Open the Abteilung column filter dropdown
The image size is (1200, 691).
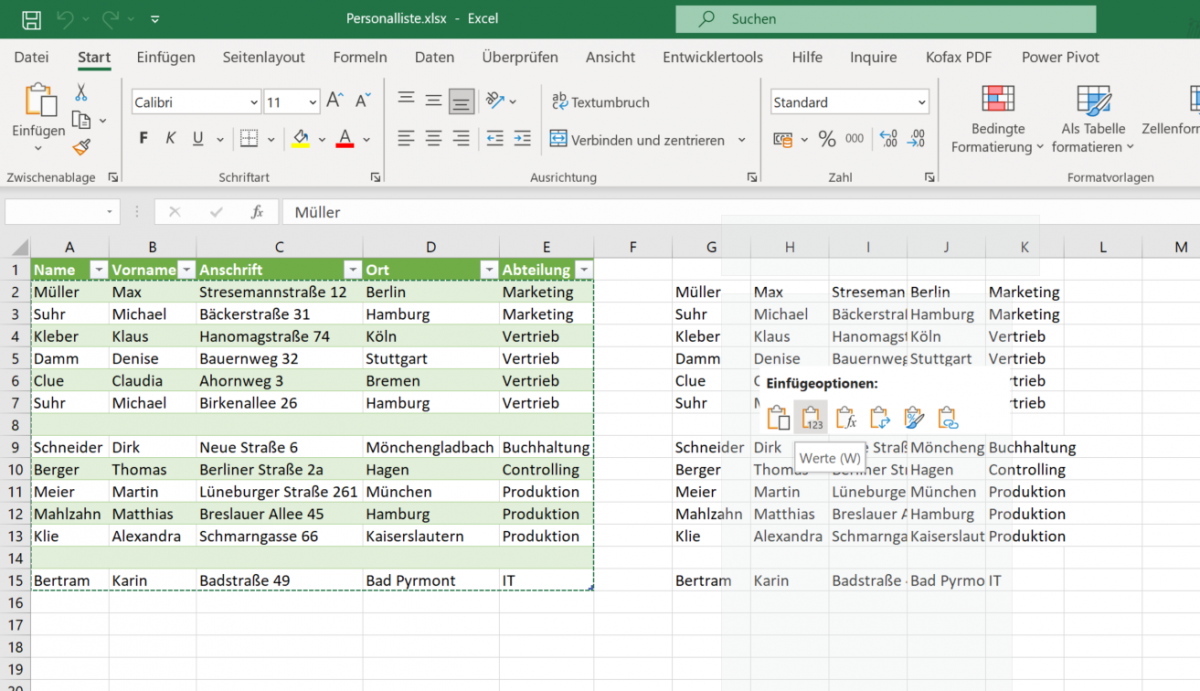[583, 270]
